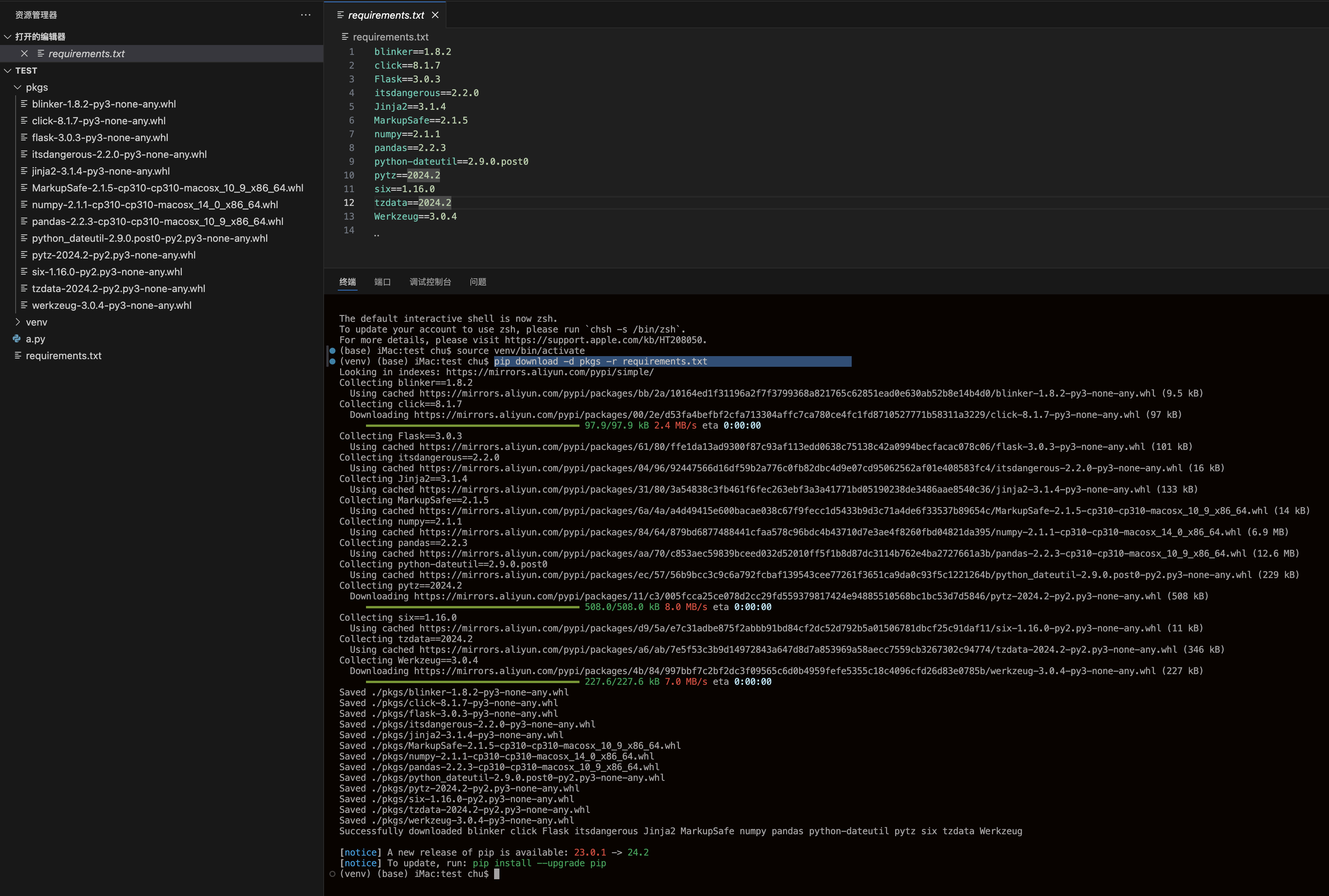Click decoration dot next to source venv command

point(332,350)
